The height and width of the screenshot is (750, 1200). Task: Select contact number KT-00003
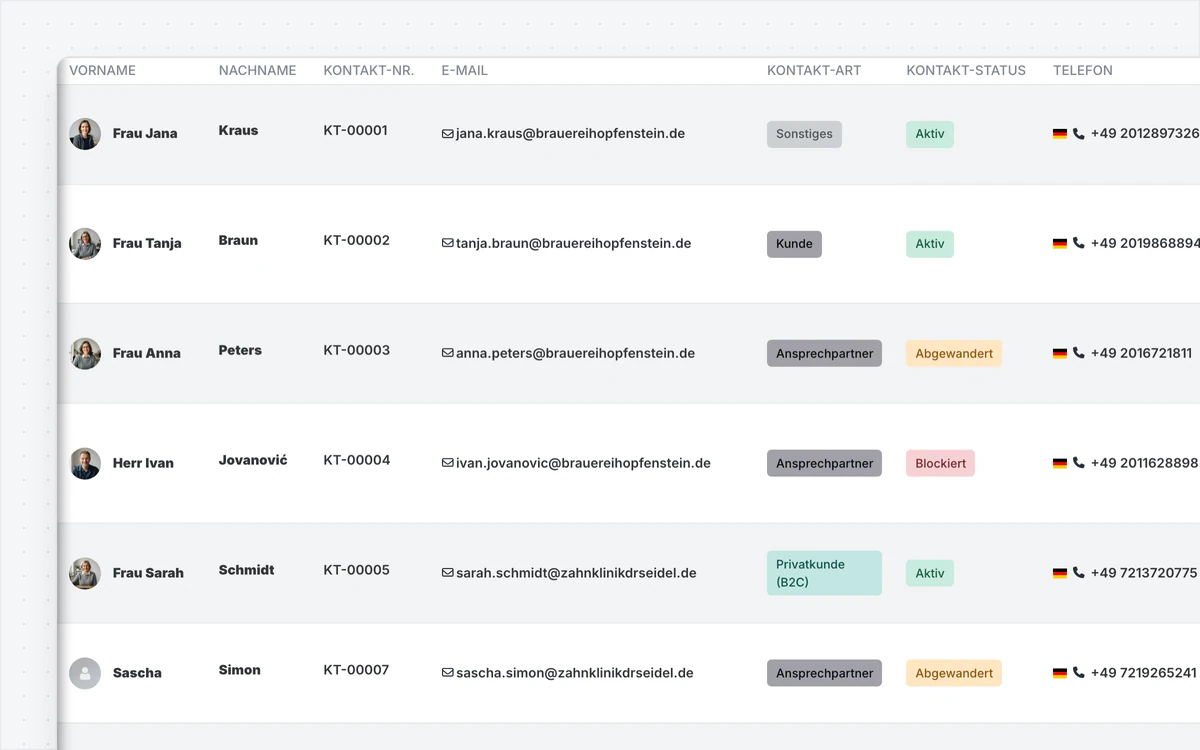point(357,351)
